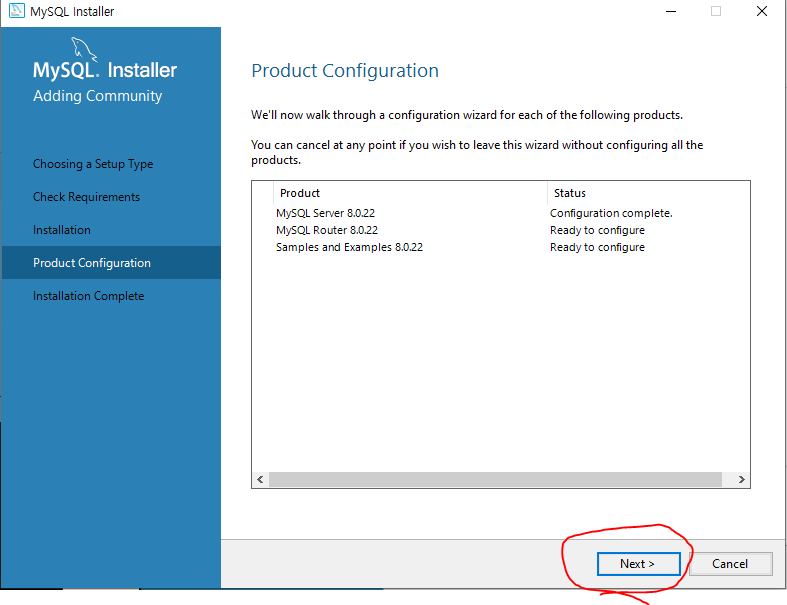787x605 pixels.
Task: Click the horizontal scrollbar thumb
Action: (495, 479)
